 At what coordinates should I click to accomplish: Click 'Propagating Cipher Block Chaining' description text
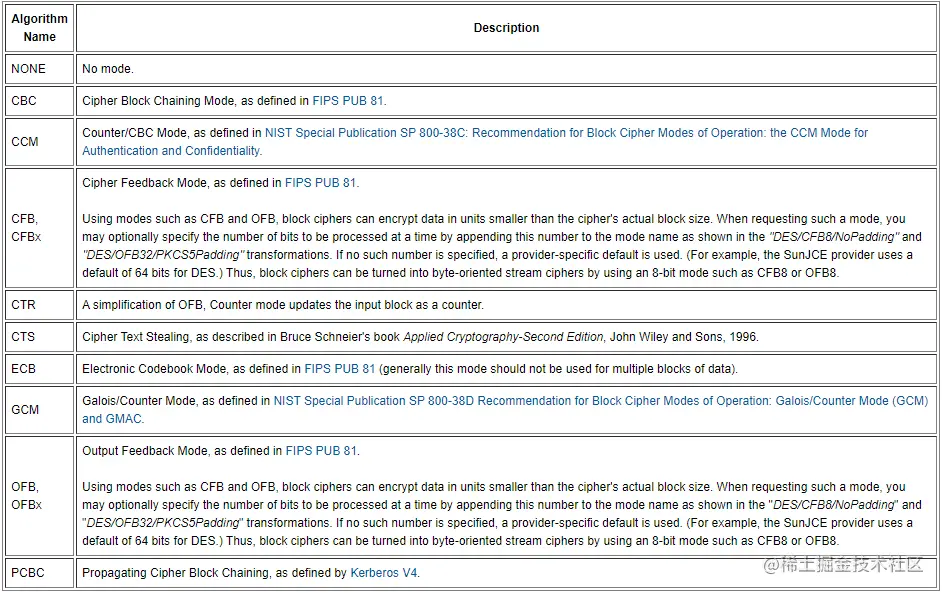175,573
